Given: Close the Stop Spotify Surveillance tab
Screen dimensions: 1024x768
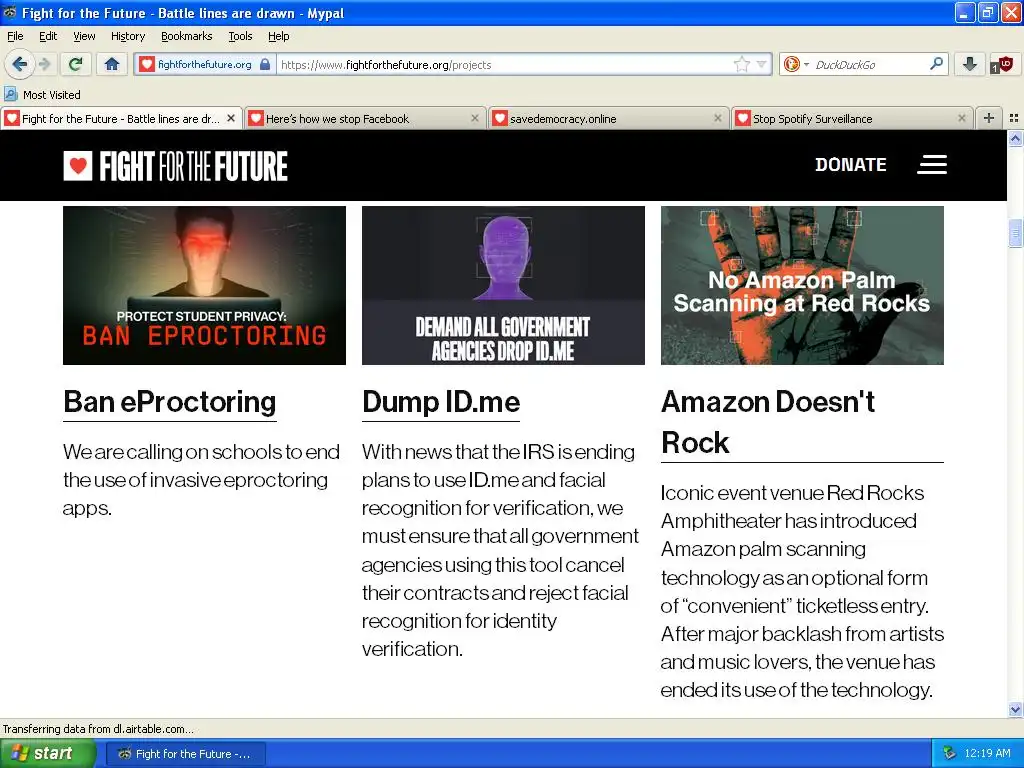Looking at the screenshot, I should tap(961, 118).
